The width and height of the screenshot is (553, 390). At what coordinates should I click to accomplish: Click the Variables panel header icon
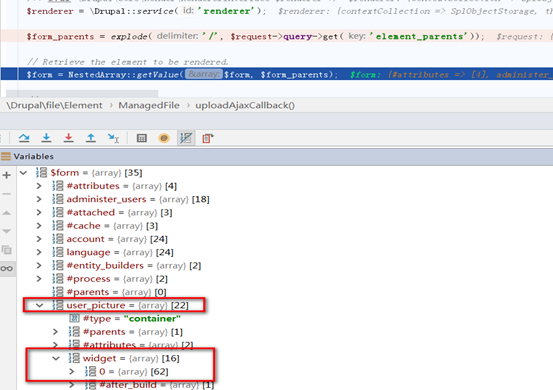[6, 156]
